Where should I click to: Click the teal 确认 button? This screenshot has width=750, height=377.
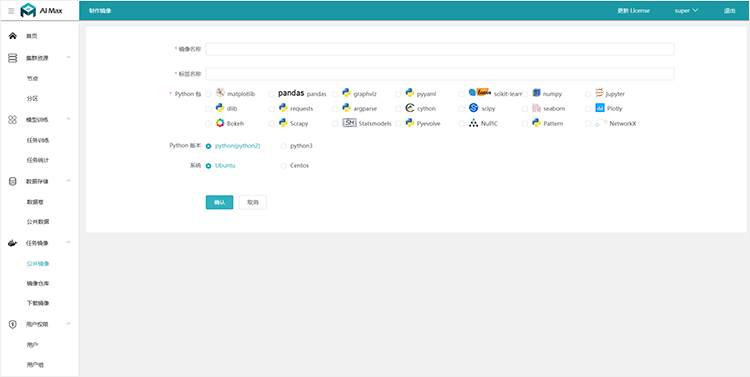tap(220, 202)
